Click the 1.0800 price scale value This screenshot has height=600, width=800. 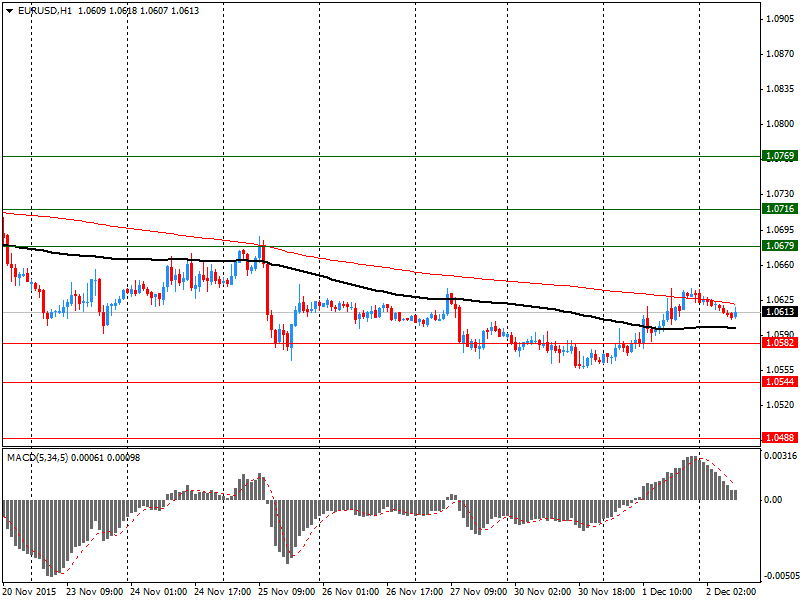781,124
